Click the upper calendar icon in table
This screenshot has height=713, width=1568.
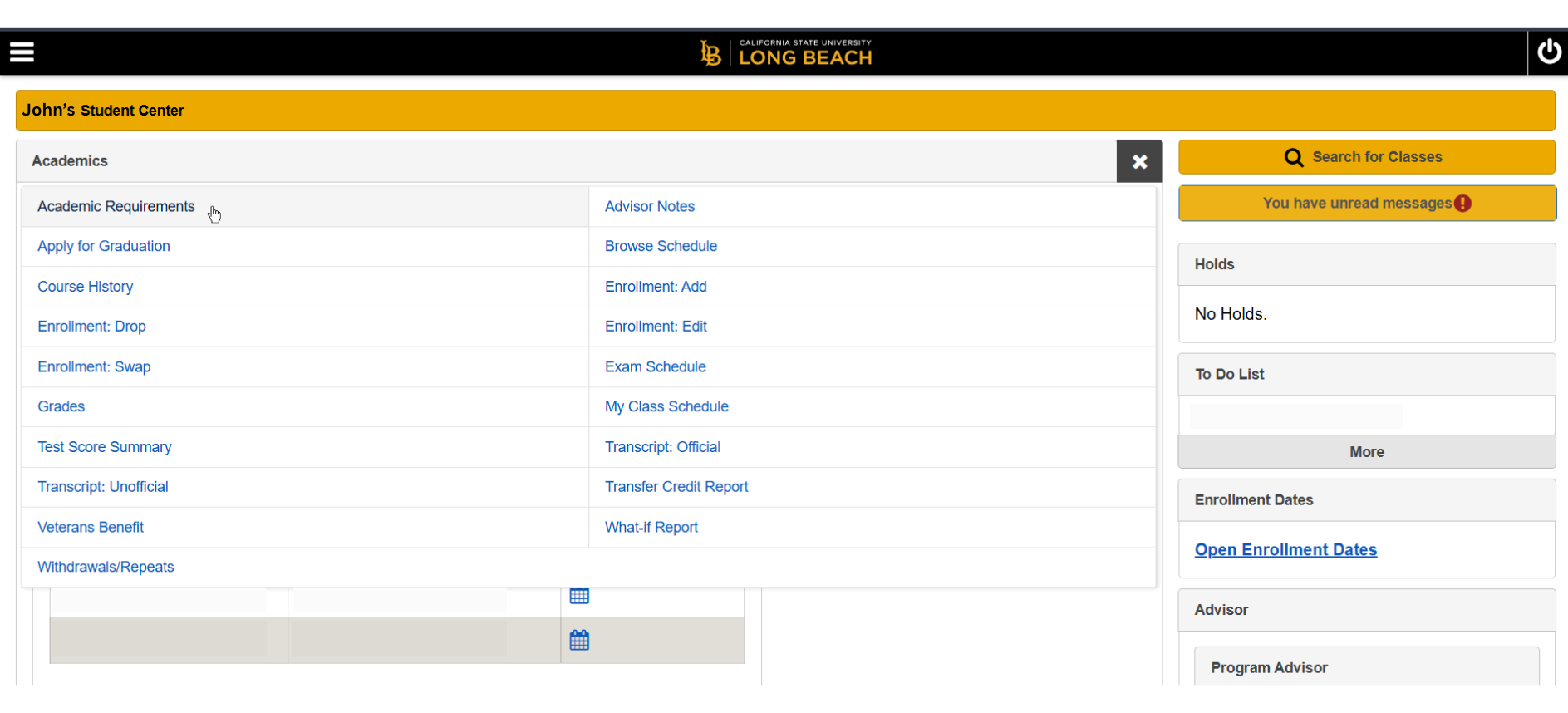pos(579,596)
